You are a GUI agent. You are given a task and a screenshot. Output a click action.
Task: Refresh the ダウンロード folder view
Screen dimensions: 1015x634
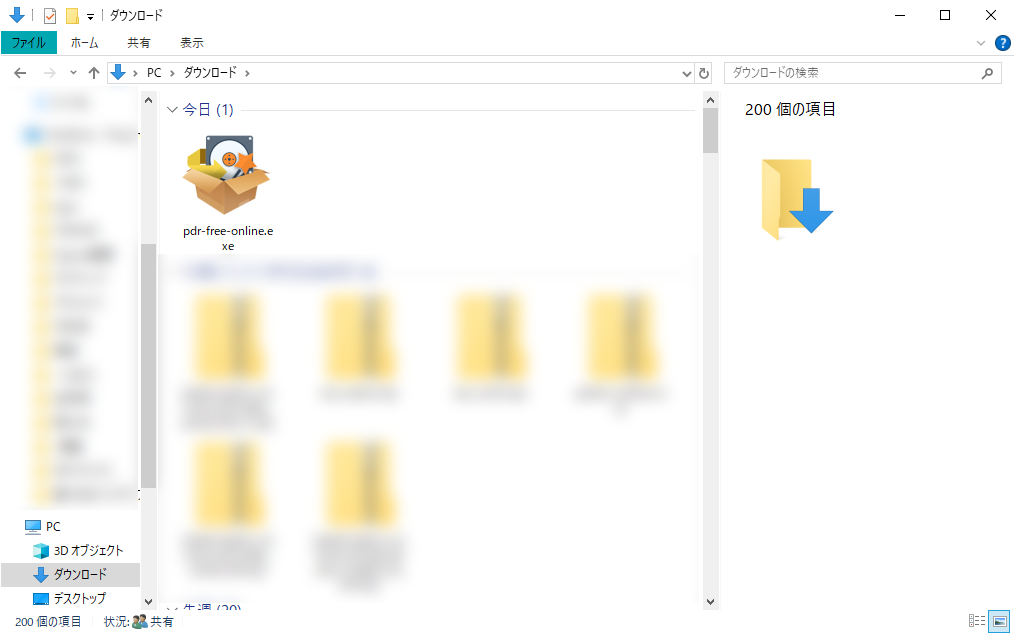pos(704,74)
